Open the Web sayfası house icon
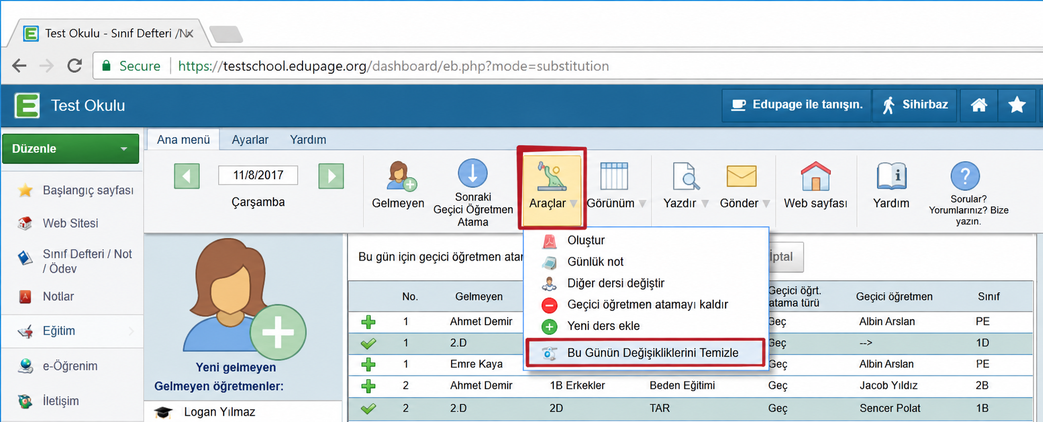The width and height of the screenshot is (1043, 422). pyautogui.click(x=815, y=176)
